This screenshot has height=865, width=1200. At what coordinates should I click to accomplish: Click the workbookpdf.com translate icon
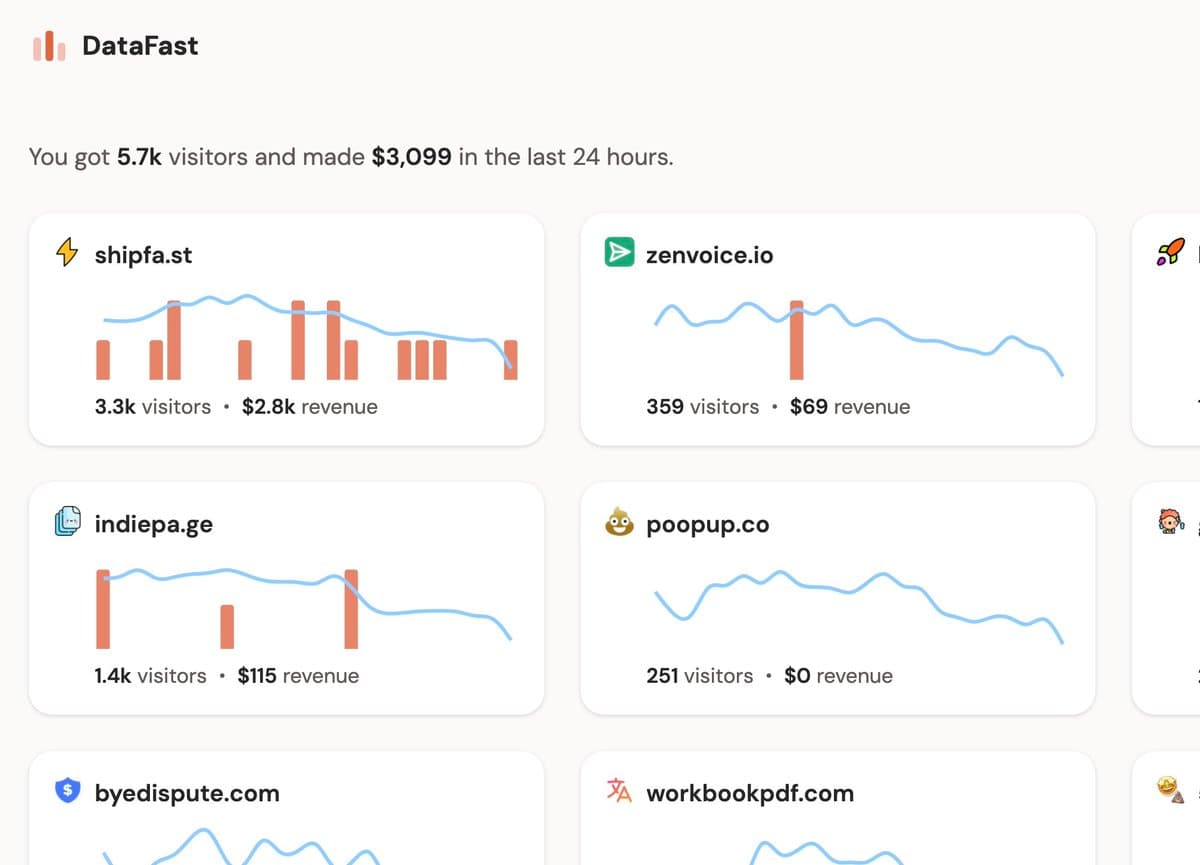pos(620,791)
